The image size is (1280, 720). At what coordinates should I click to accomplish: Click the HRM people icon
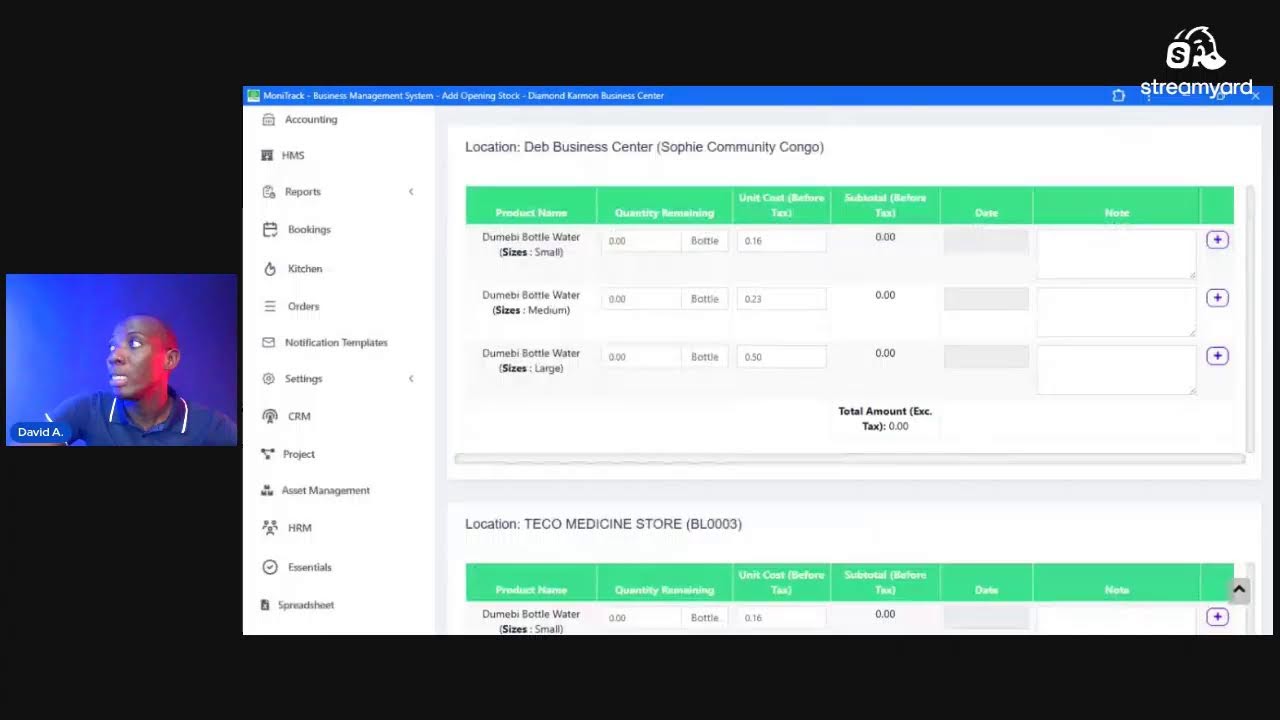click(x=269, y=528)
